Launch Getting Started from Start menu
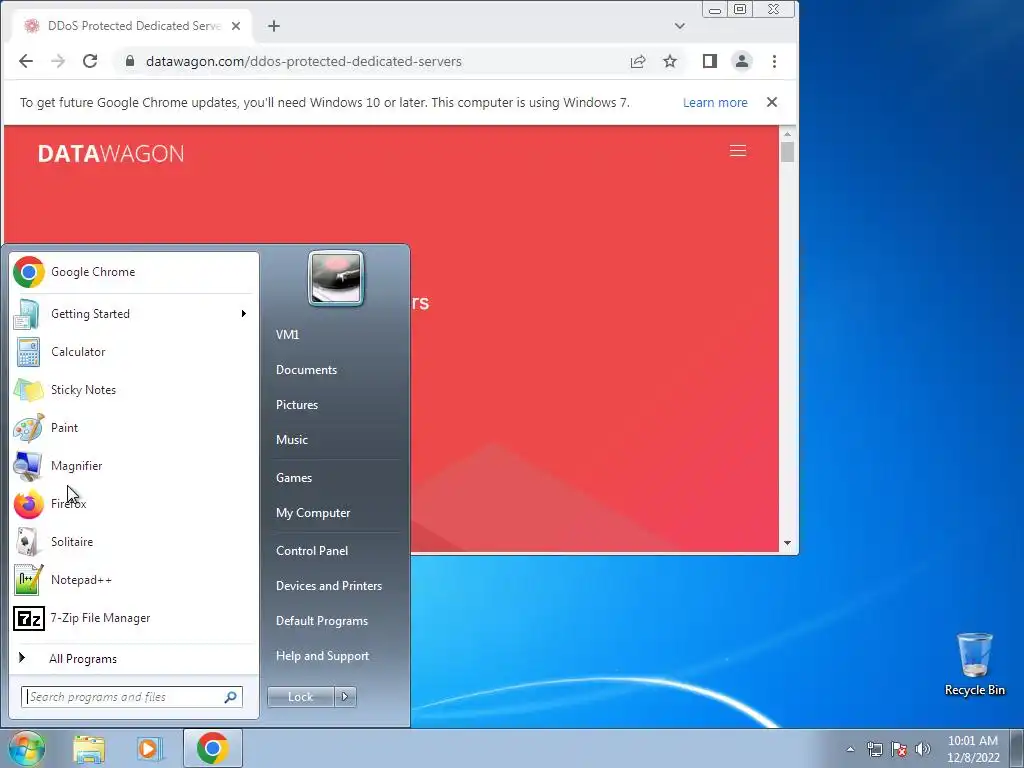Viewport: 1024px width, 768px height. (x=134, y=313)
